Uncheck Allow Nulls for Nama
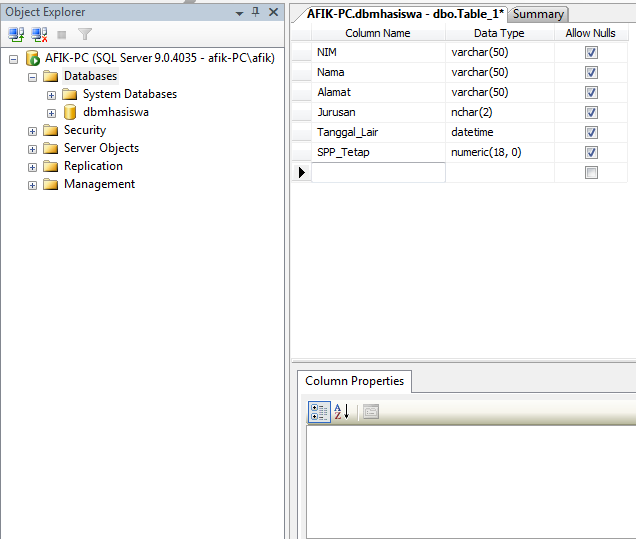The width and height of the screenshot is (636, 539). click(x=591, y=73)
